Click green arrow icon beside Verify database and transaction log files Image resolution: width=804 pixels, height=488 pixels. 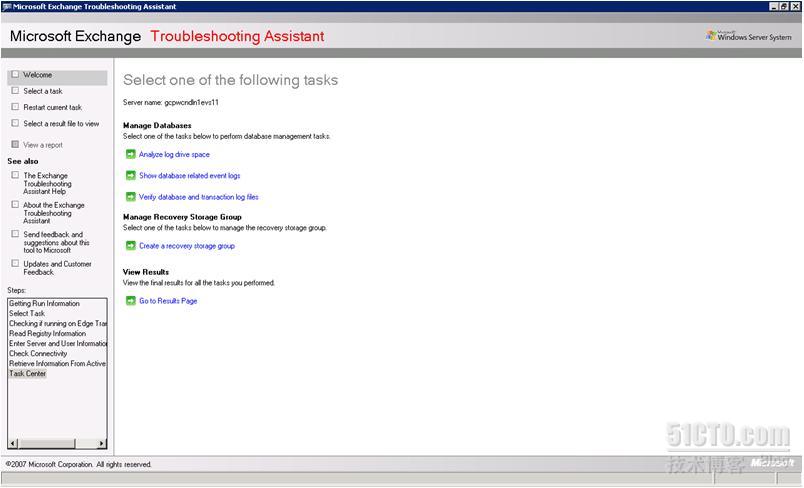(131, 197)
